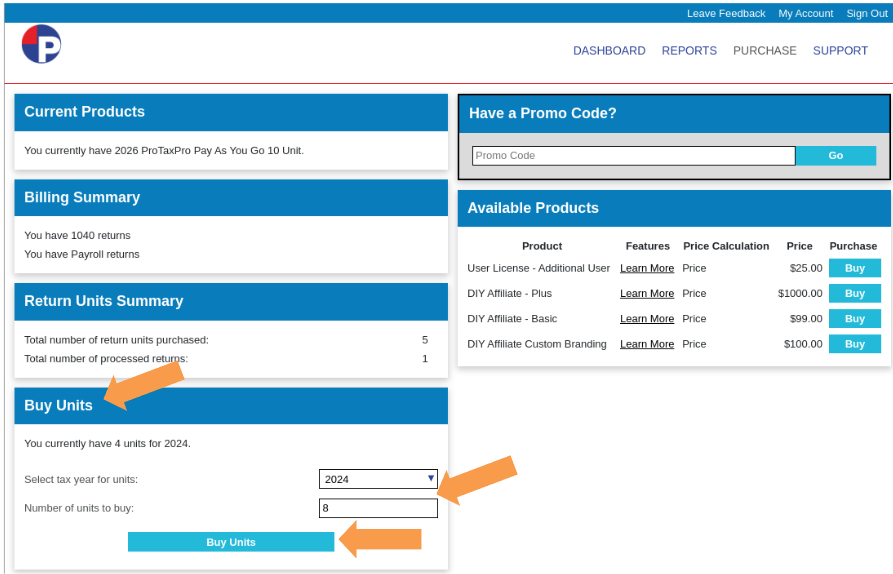
Task: Click 'Number of units to buy' label
Action: pos(79,508)
